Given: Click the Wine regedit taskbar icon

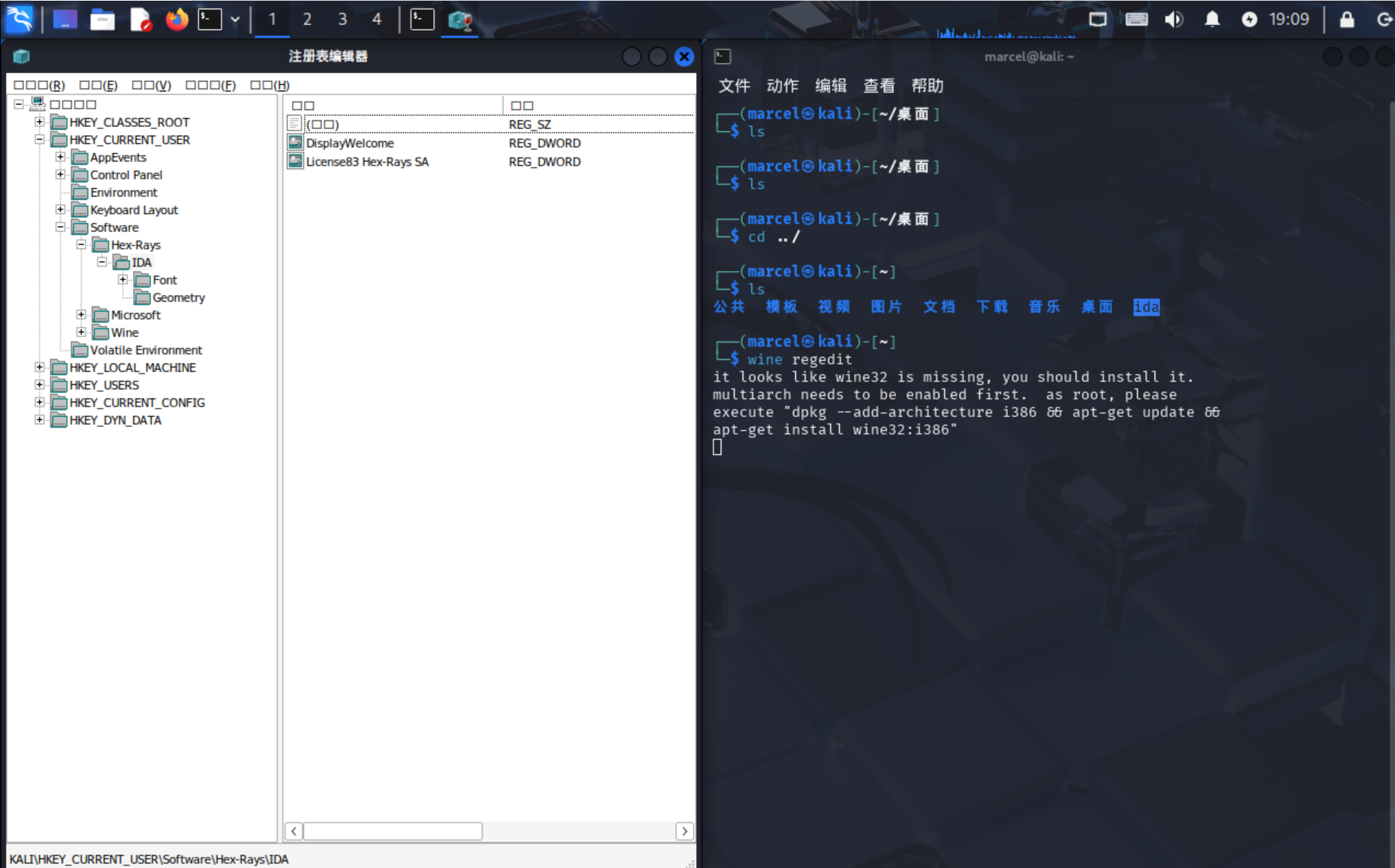Looking at the screenshot, I should pos(459,19).
